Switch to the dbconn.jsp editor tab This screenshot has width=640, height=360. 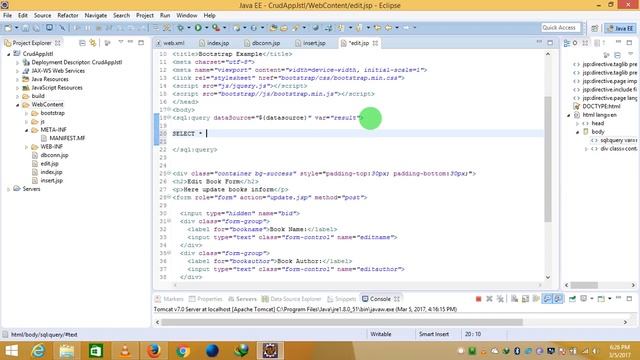point(265,43)
